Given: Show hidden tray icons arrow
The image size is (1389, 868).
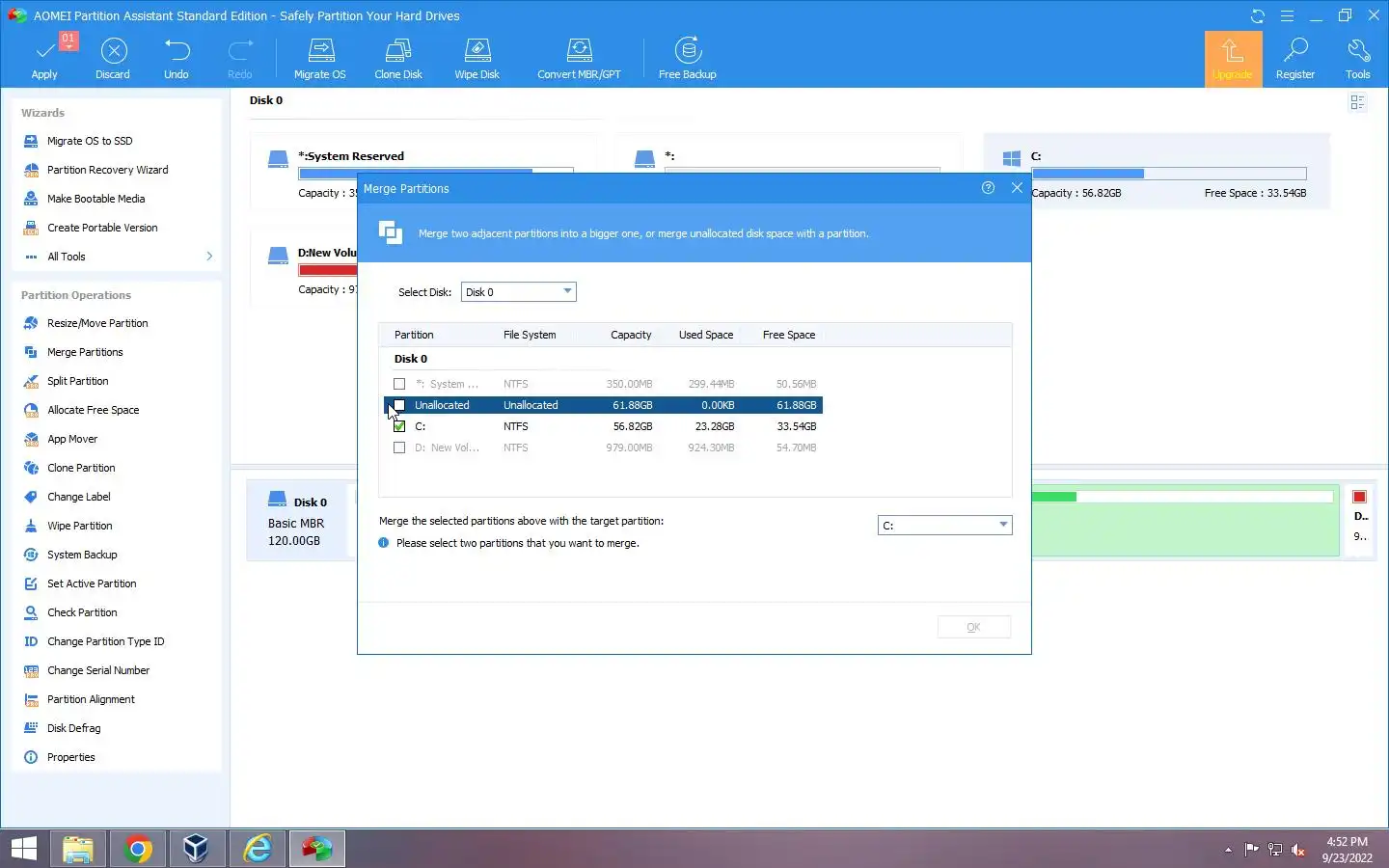Looking at the screenshot, I should coord(1228,850).
